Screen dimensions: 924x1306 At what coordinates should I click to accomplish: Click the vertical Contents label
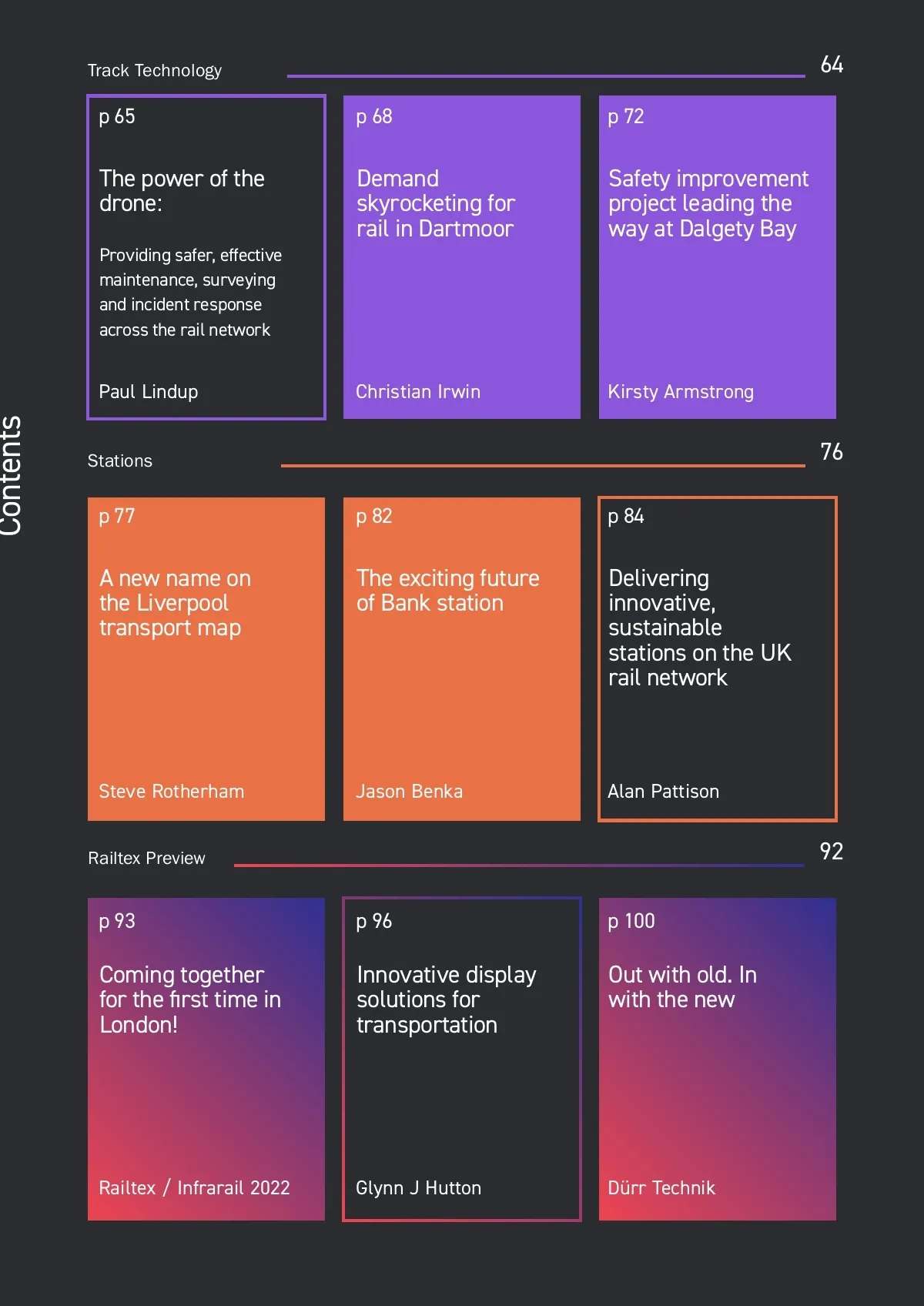pos(11,476)
